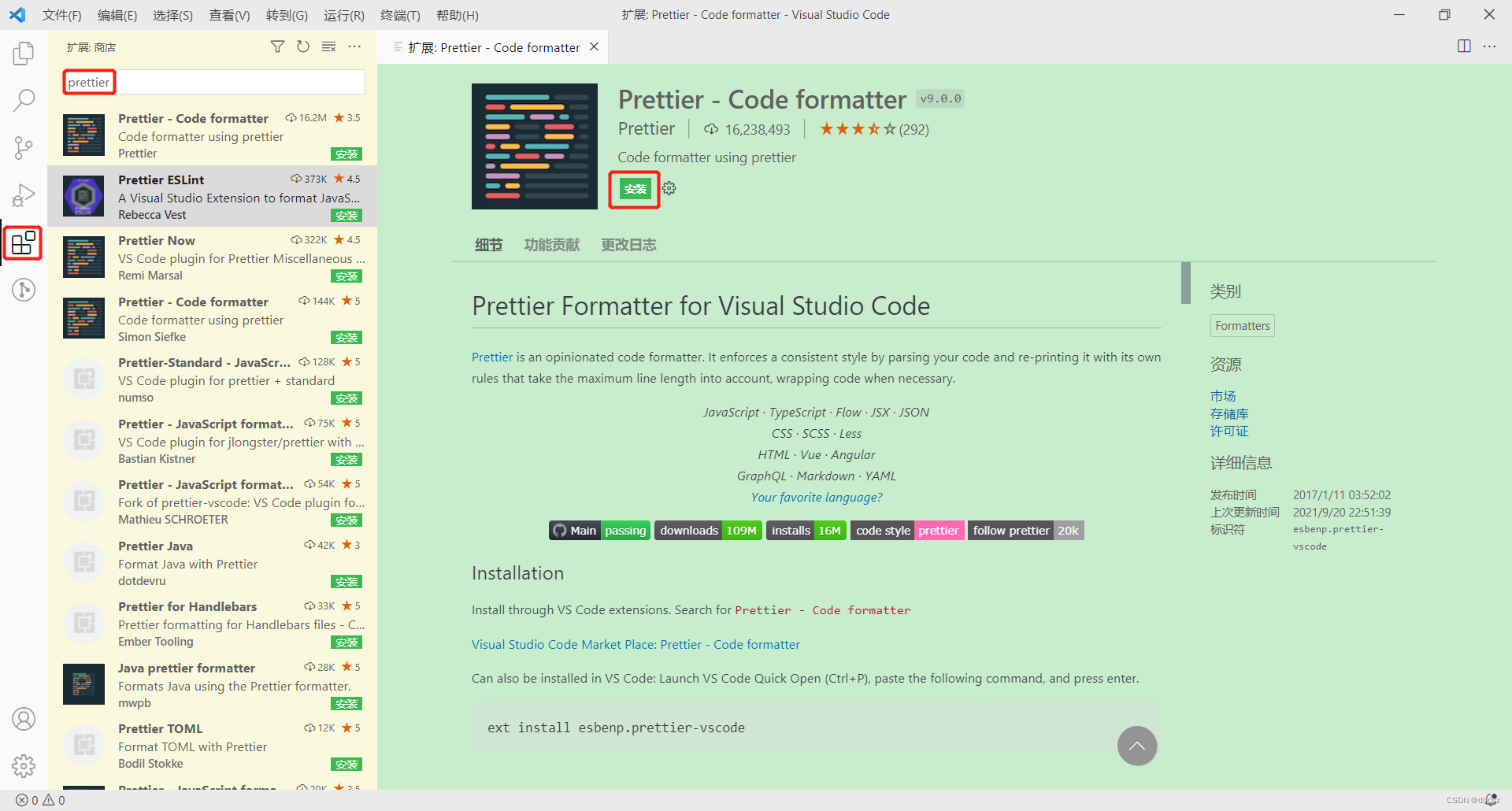
Task: Open the 查看(V) menu
Action: 229,15
